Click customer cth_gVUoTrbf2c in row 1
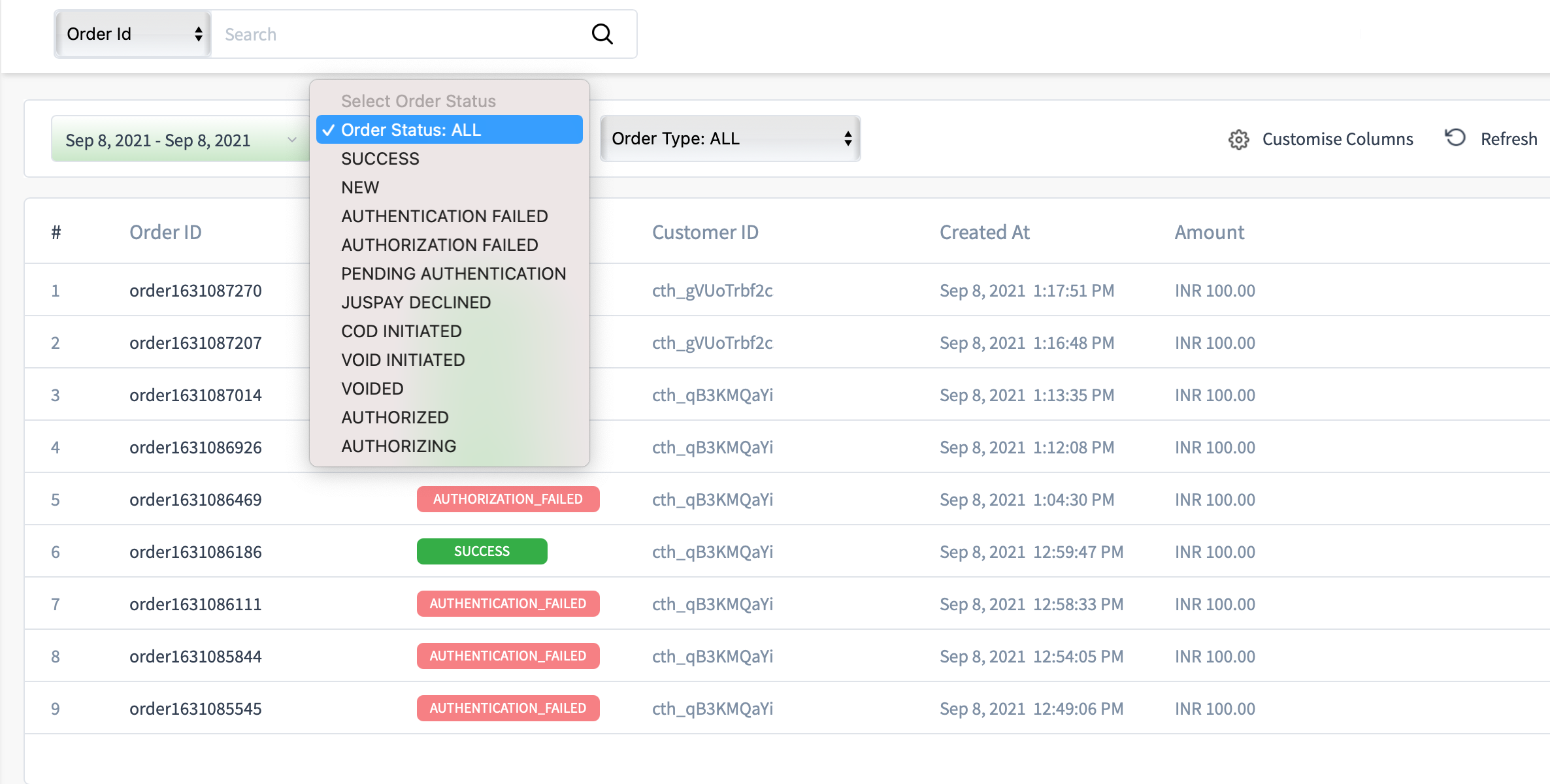The width and height of the screenshot is (1550, 784). point(712,291)
